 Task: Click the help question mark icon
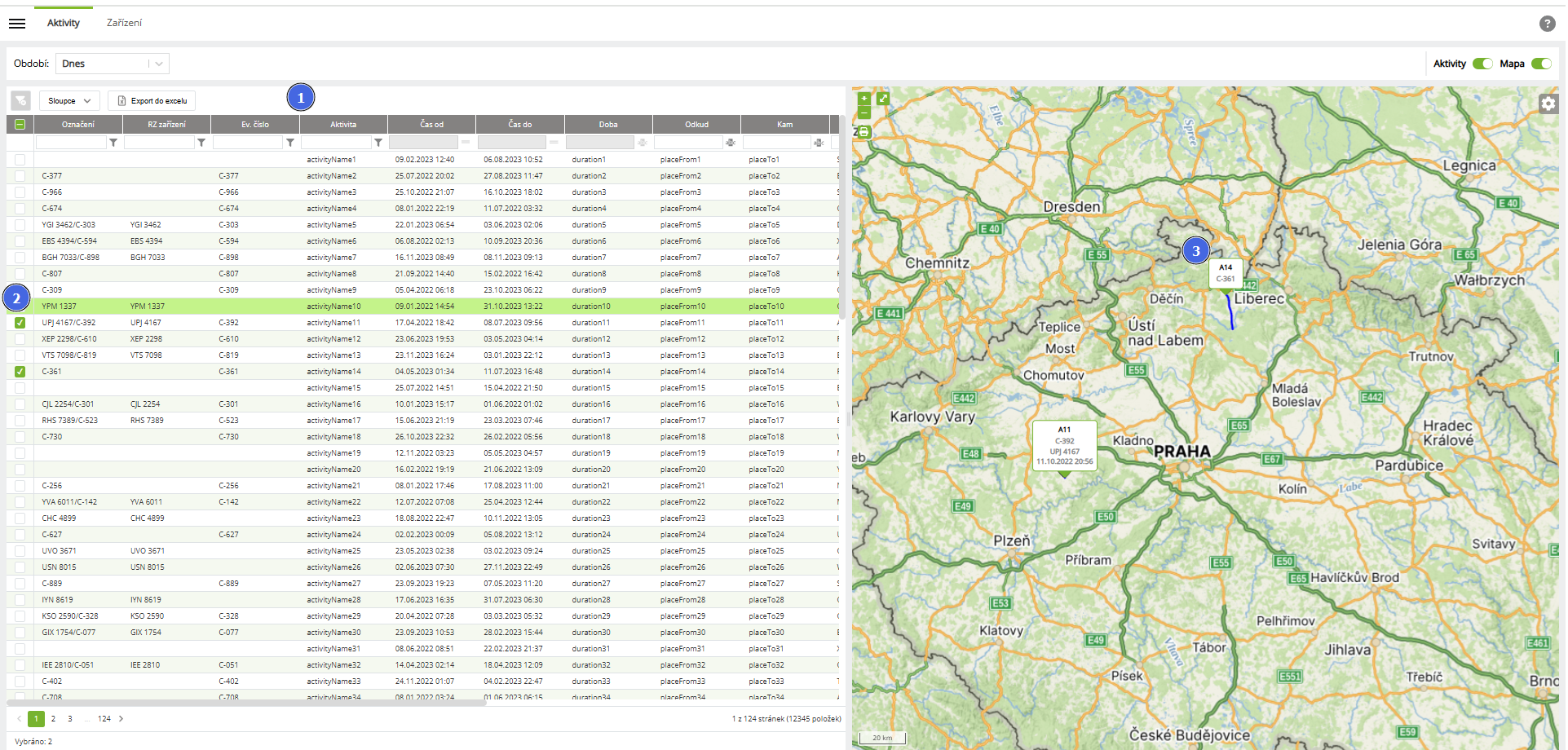[x=1547, y=24]
